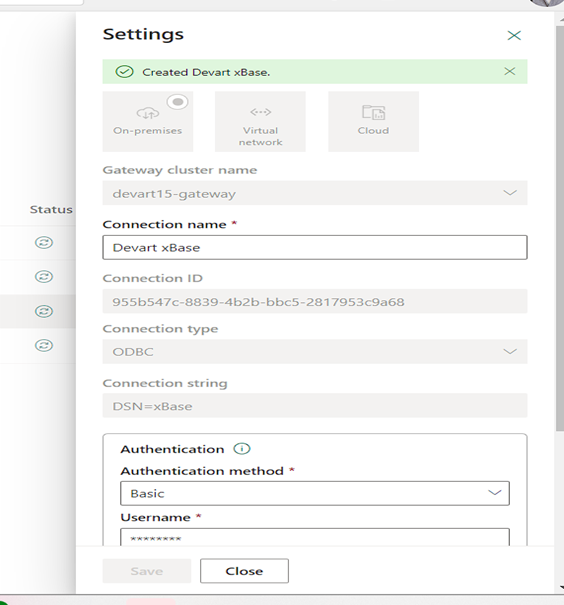Expand the Gateway cluster name dropdown
This screenshot has width=564, height=605.
pos(315,193)
